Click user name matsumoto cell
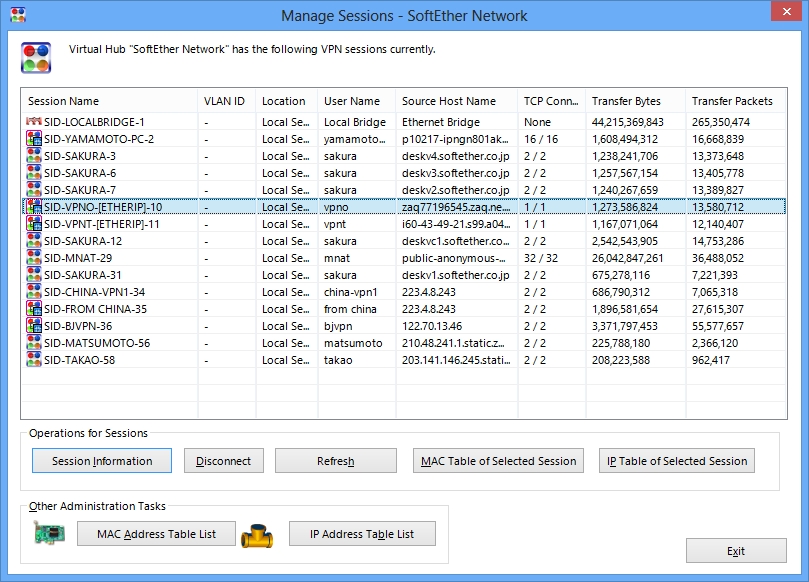This screenshot has width=809, height=582. pyautogui.click(x=353, y=344)
